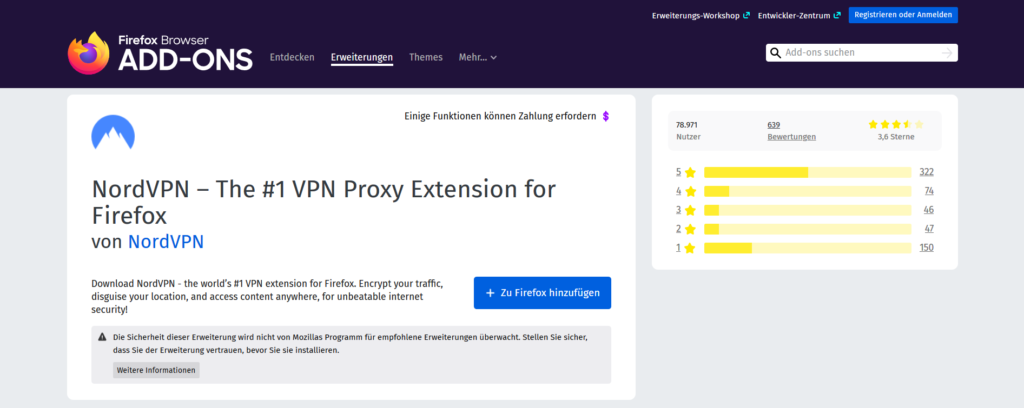The height and width of the screenshot is (408, 1024).
Task: Click the extension title heading text
Action: point(324,202)
